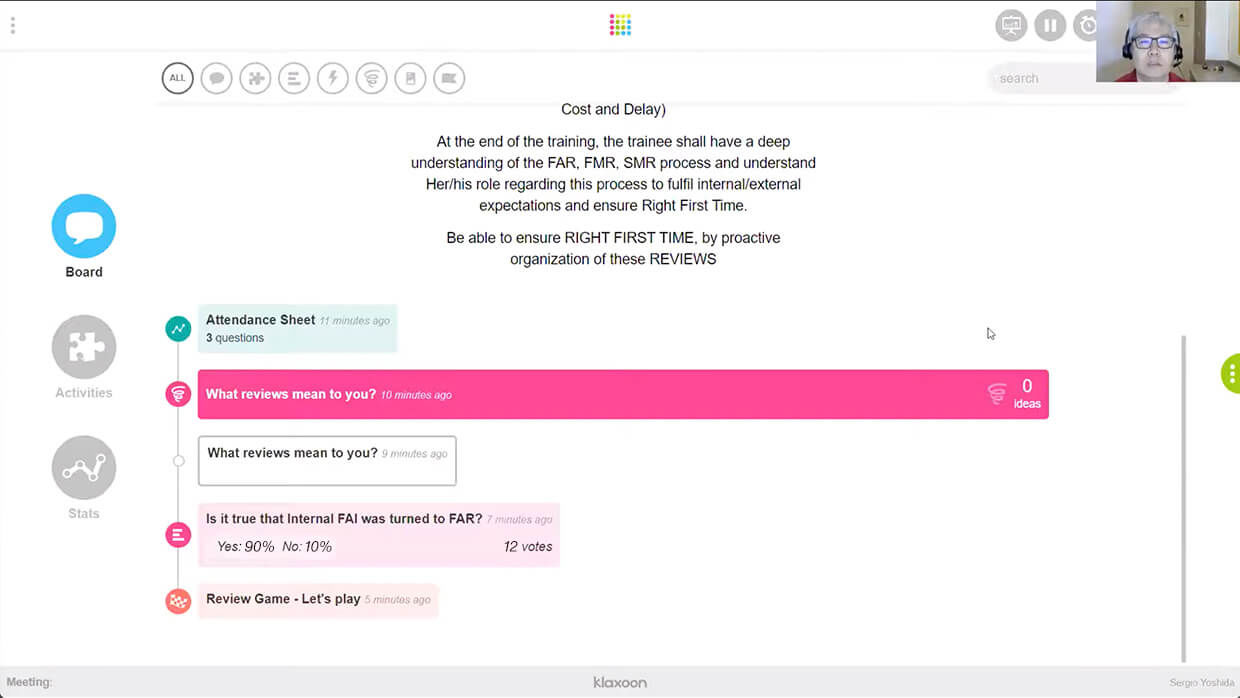This screenshot has height=698, width=1240.
Task: Filter board by speech bubble messages
Action: click(x=216, y=78)
